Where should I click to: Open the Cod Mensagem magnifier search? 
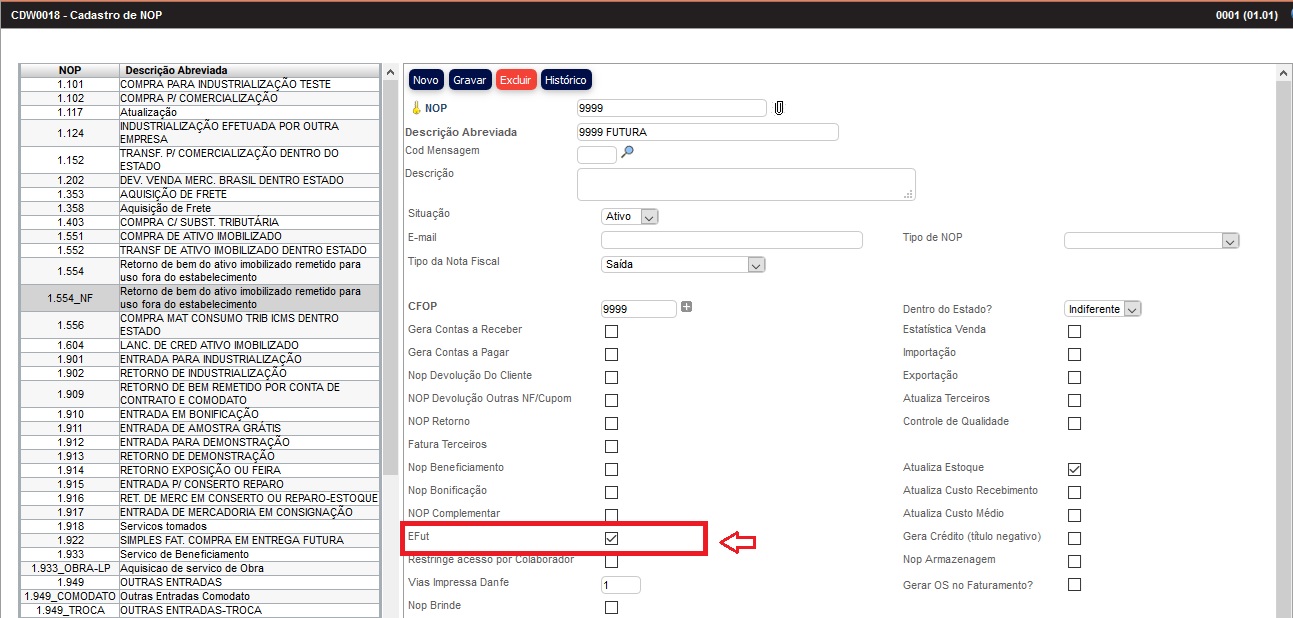coord(628,152)
